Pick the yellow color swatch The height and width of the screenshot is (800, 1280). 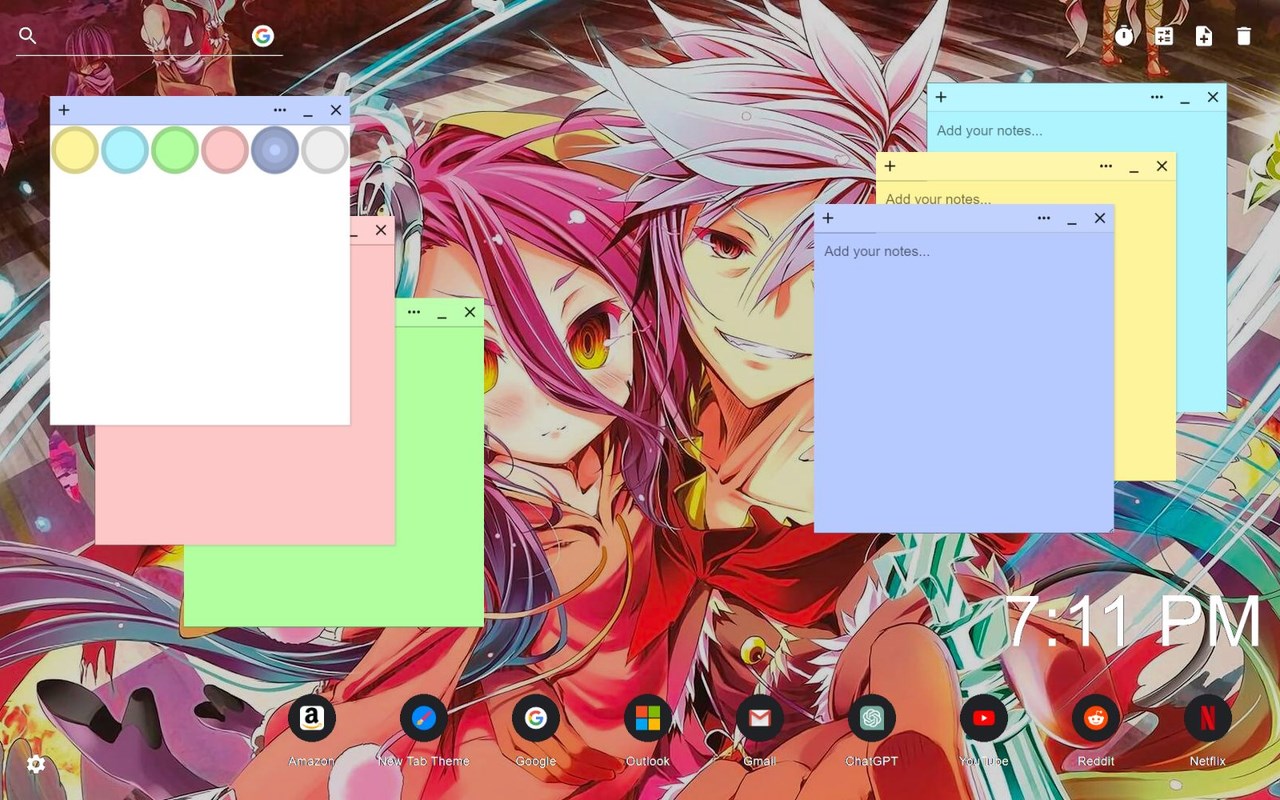75,150
